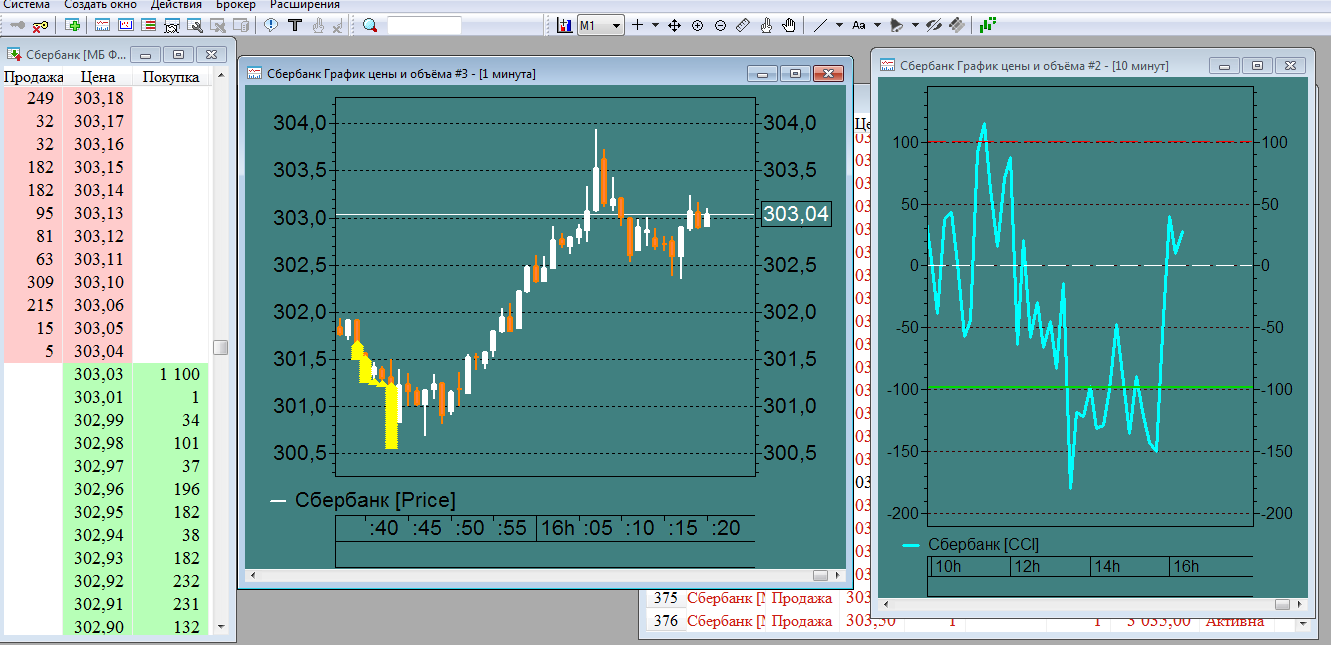Open the dropdown arrow next to crosshair tool
The width and height of the screenshot is (1331, 645).
coord(655,25)
